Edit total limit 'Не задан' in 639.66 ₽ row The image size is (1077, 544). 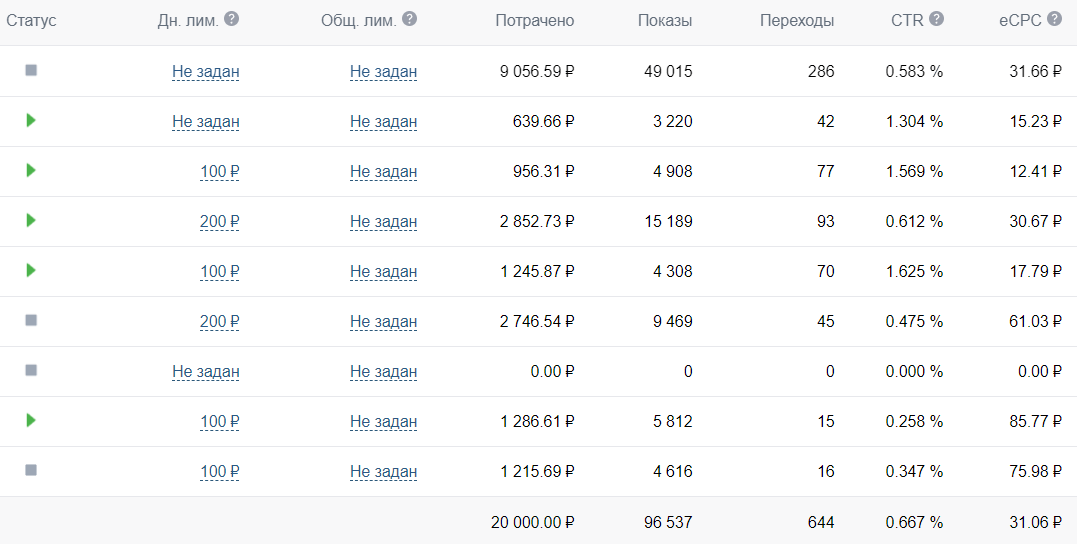pyautogui.click(x=383, y=121)
